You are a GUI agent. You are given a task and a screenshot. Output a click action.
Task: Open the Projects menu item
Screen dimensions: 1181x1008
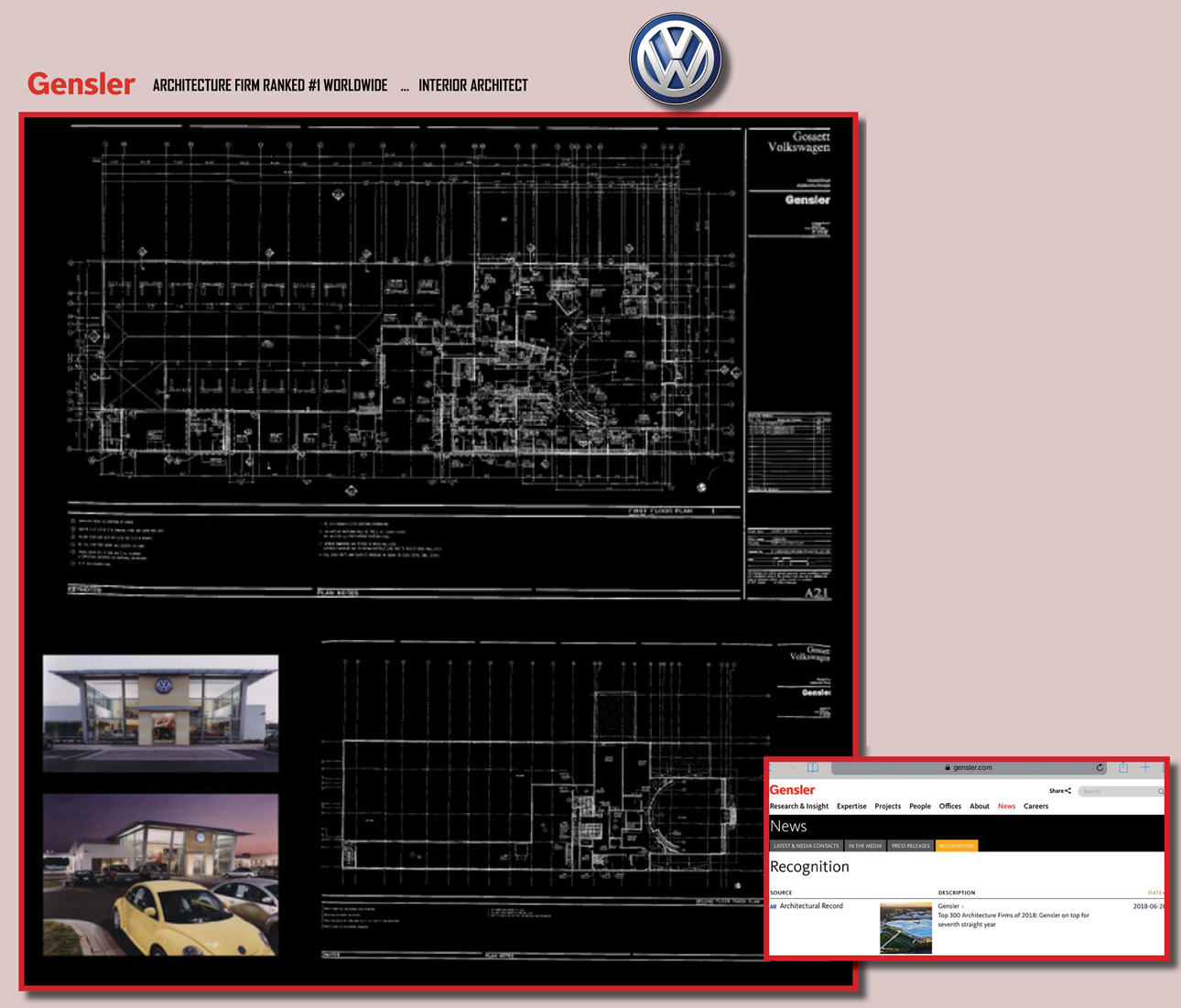coord(888,807)
